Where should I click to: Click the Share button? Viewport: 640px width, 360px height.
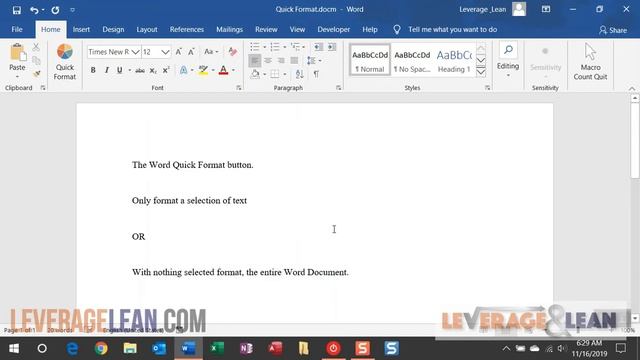(613, 30)
